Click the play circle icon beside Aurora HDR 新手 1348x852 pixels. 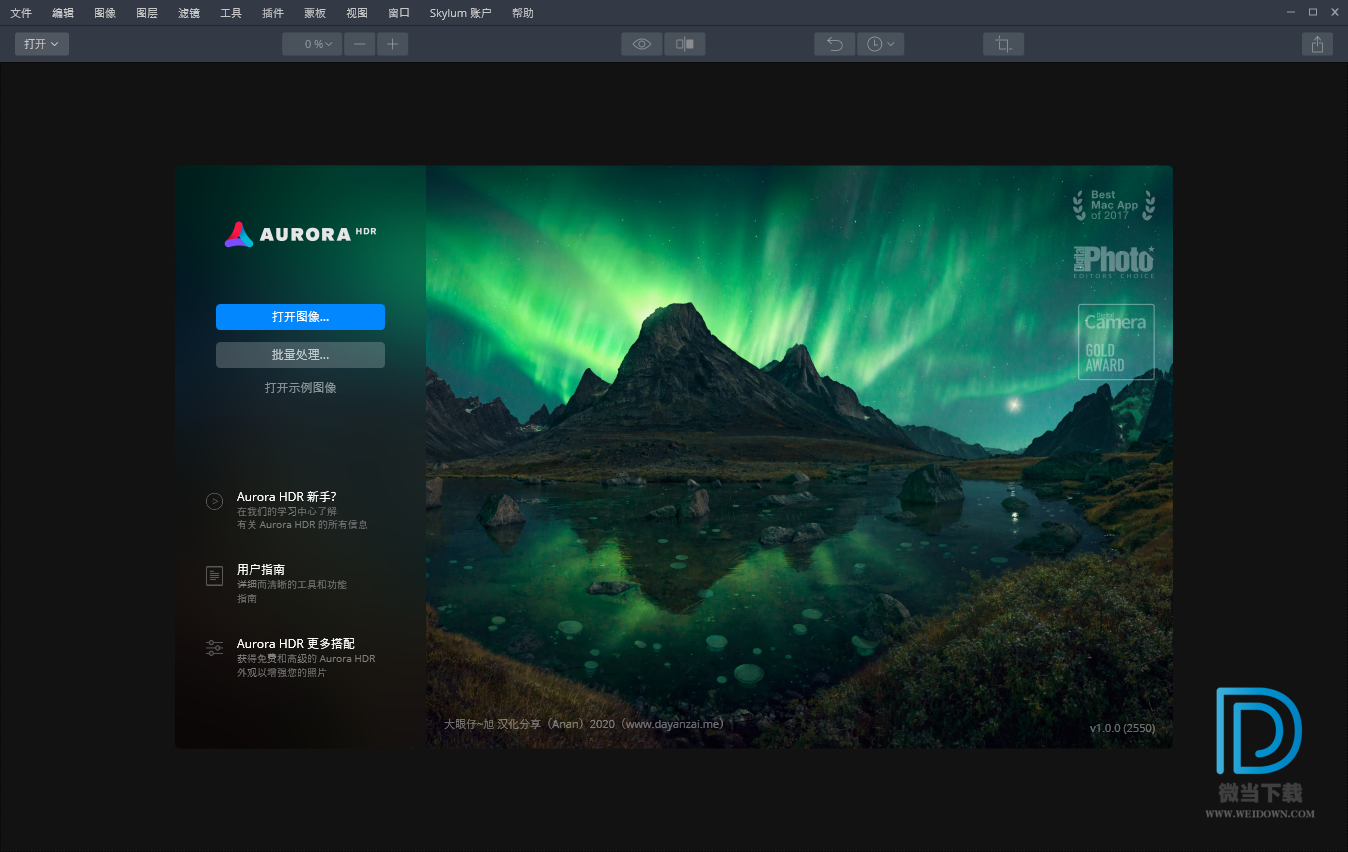coord(214,501)
